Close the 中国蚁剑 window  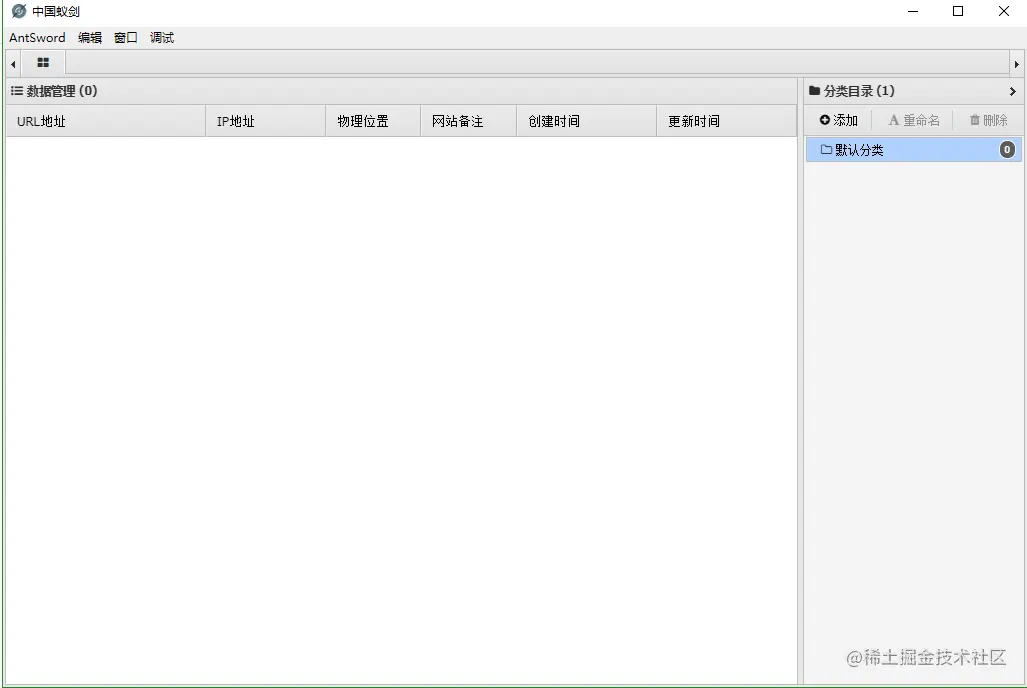[1003, 11]
